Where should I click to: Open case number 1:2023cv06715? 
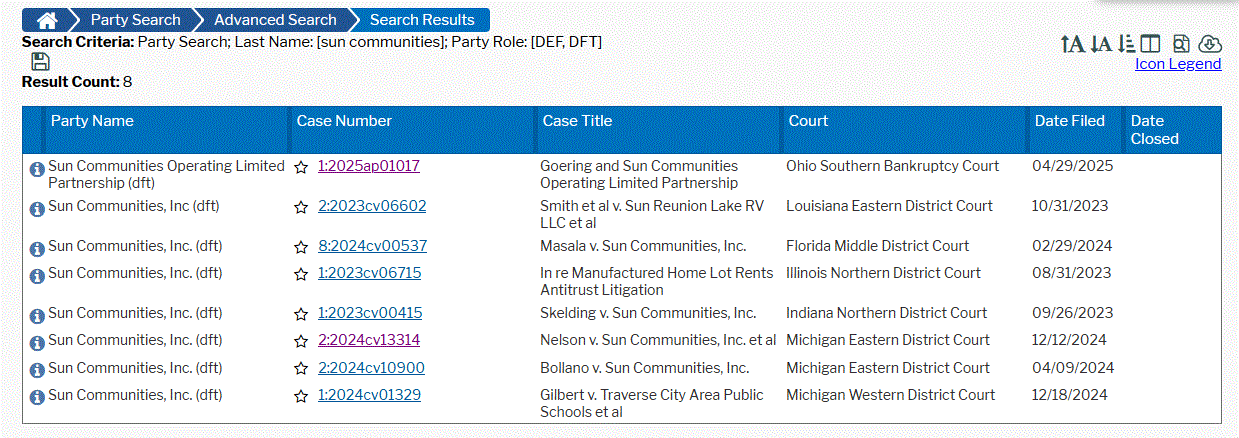(x=369, y=273)
